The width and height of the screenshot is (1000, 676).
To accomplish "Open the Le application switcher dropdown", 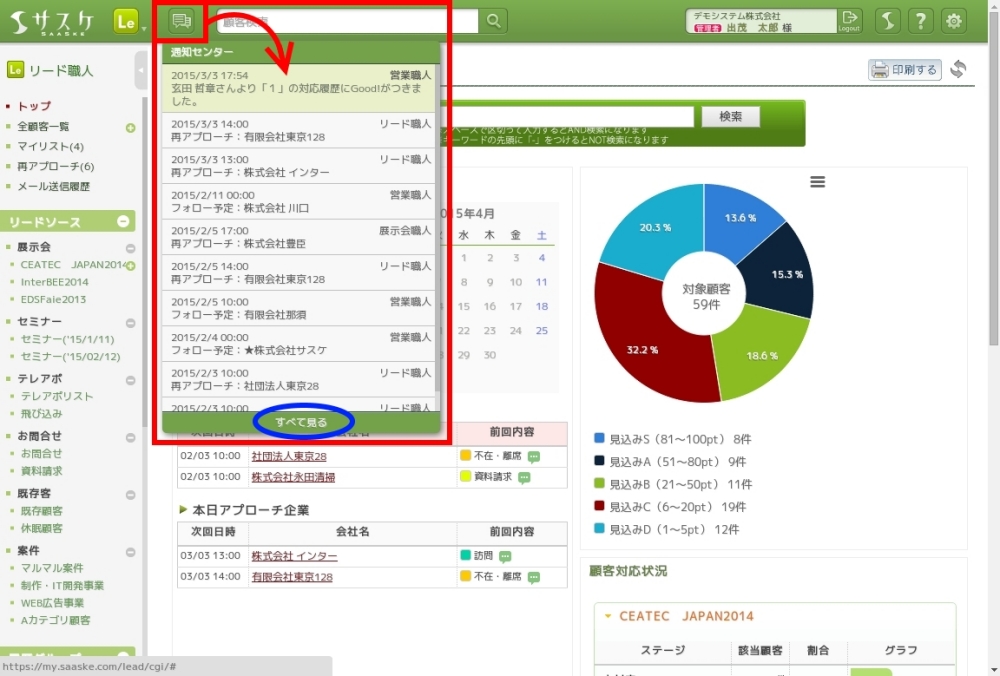I will click(x=129, y=21).
